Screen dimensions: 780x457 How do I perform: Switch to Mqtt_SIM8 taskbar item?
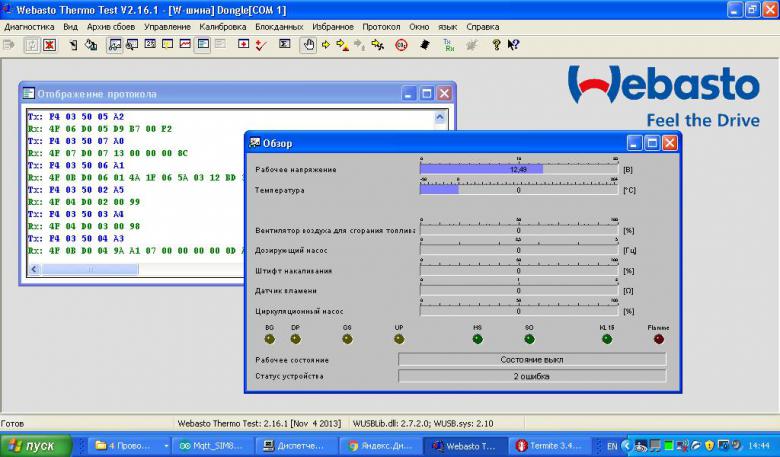212,446
